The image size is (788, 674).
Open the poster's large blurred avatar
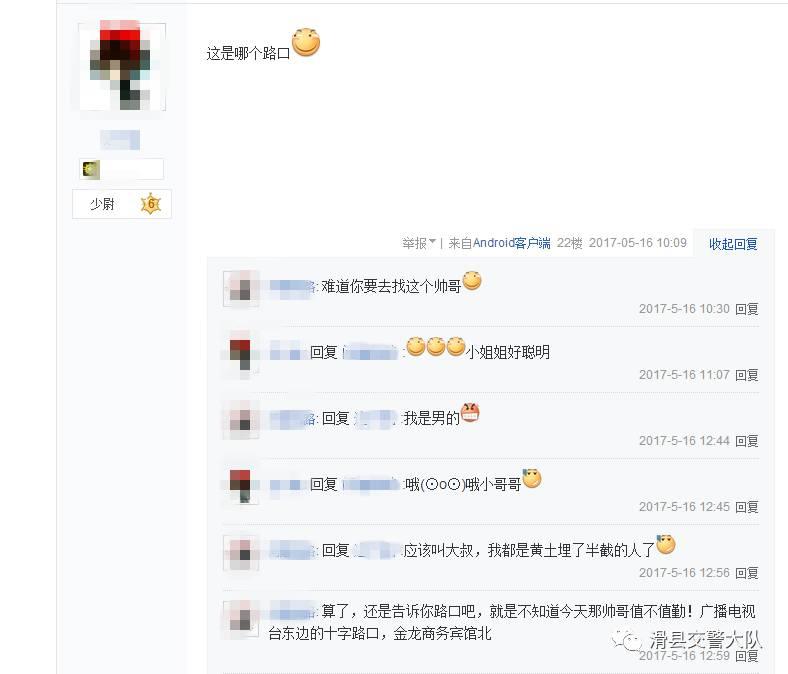coord(122,66)
